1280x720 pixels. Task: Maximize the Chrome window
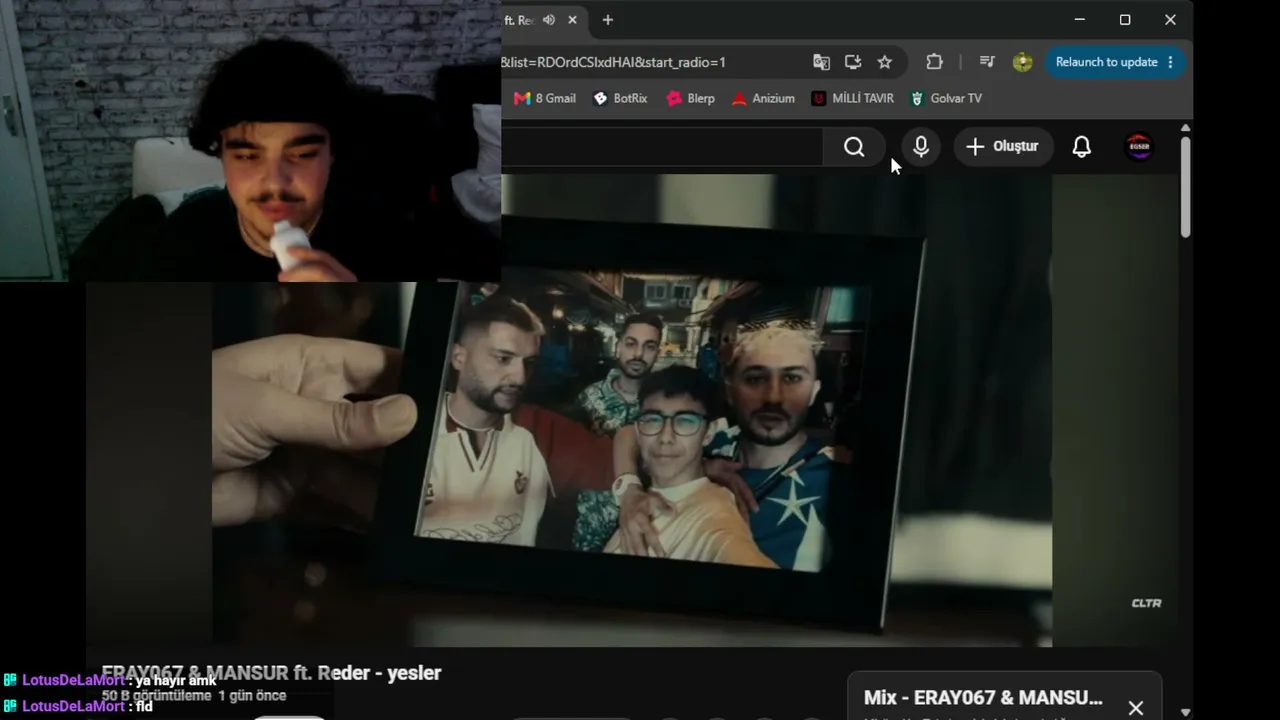tap(1125, 20)
